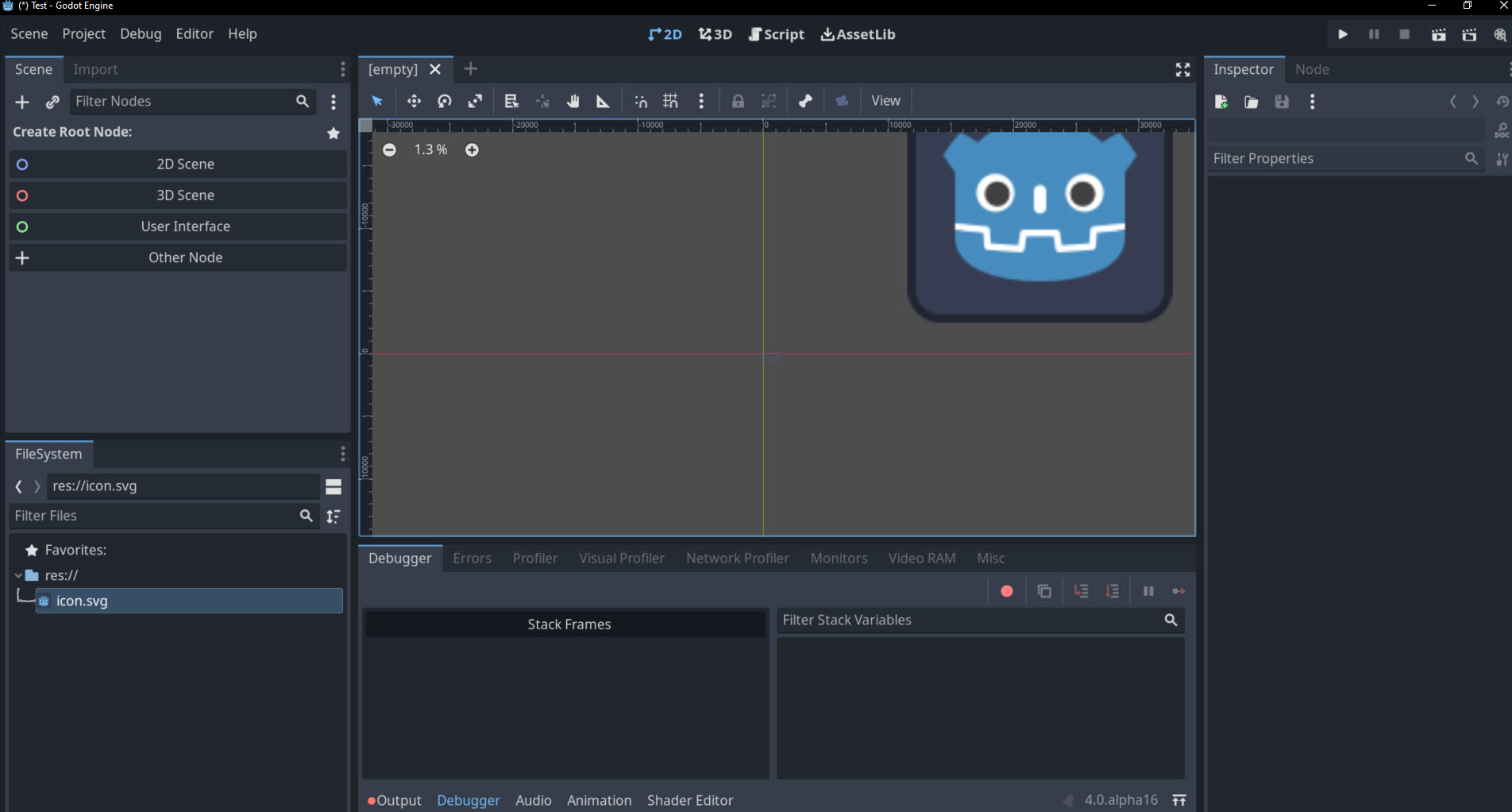Open the Scene menu

pyautogui.click(x=28, y=33)
